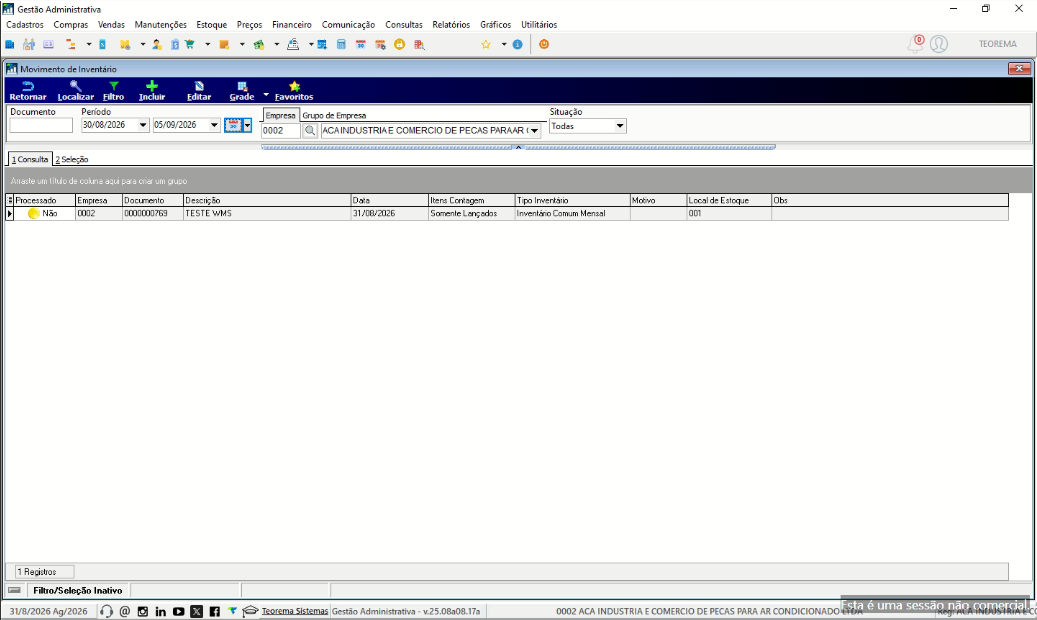1037x620 pixels.
Task: Open the Relatórios menu
Action: coord(451,24)
